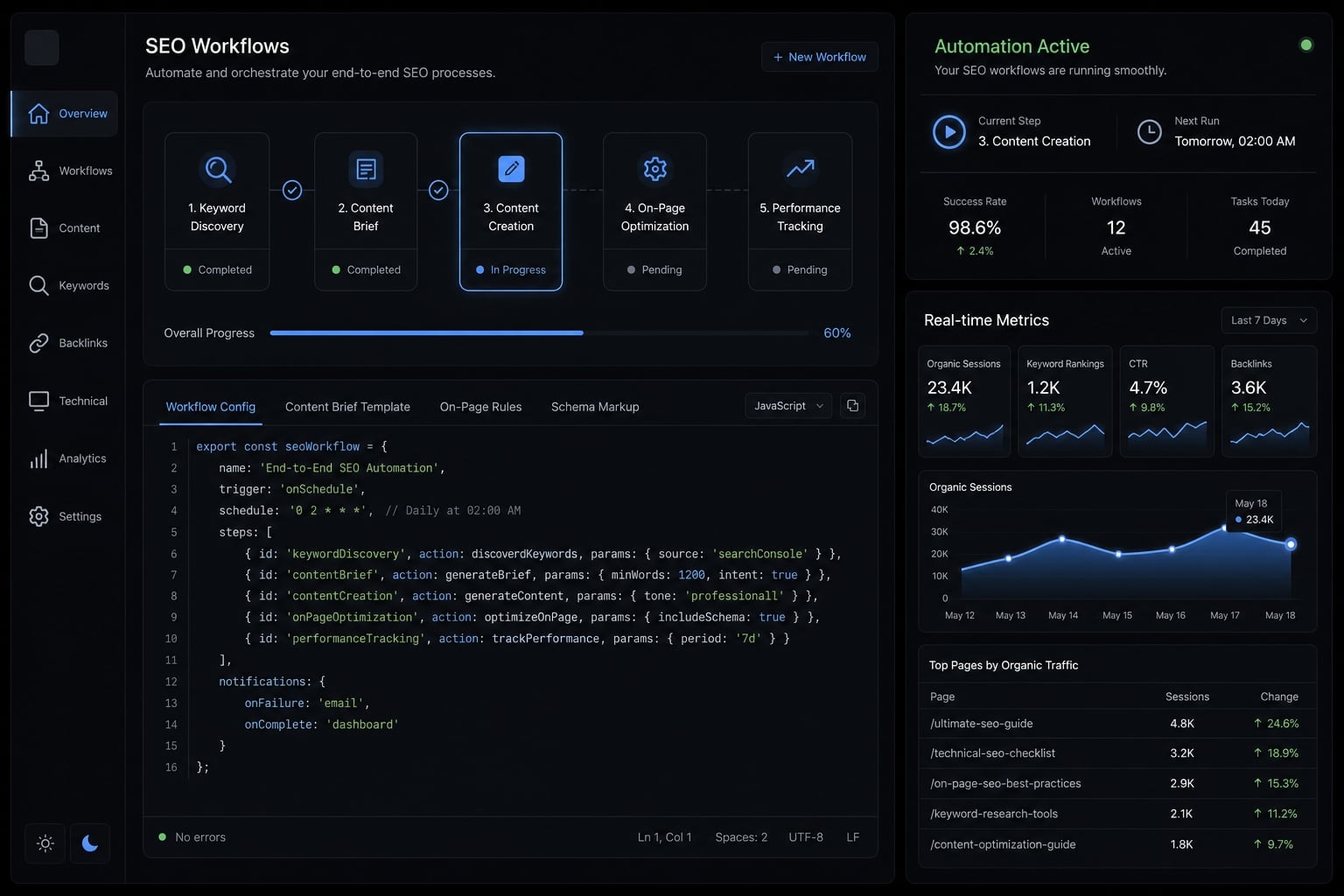The image size is (1344, 896).
Task: Open the Overview sidebar item
Action: (x=65, y=114)
